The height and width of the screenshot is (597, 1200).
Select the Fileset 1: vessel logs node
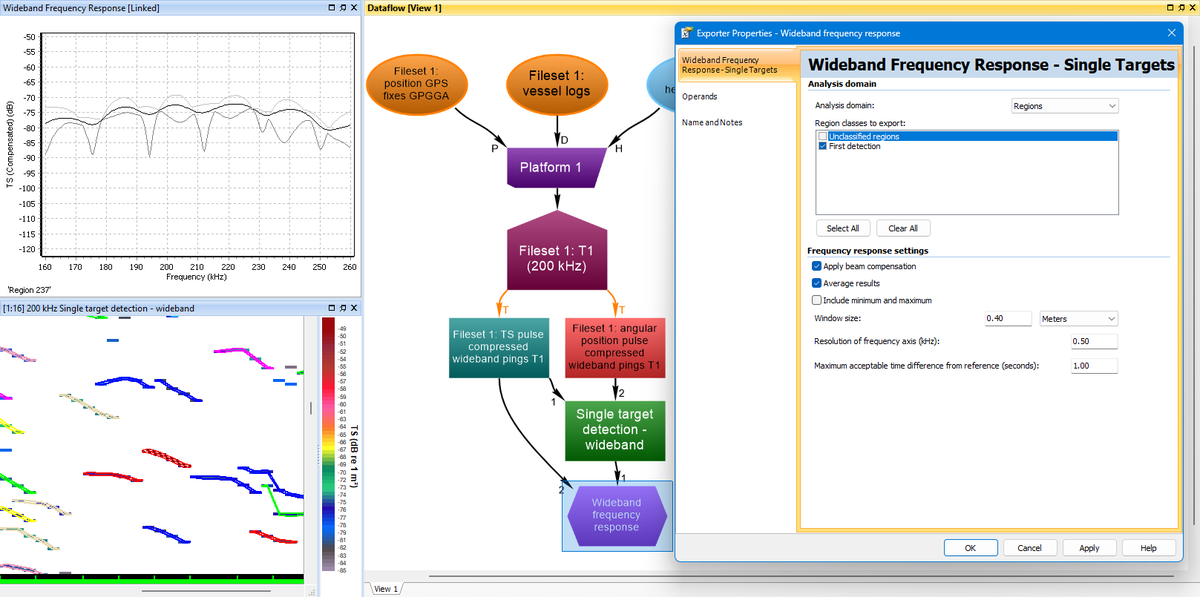557,83
